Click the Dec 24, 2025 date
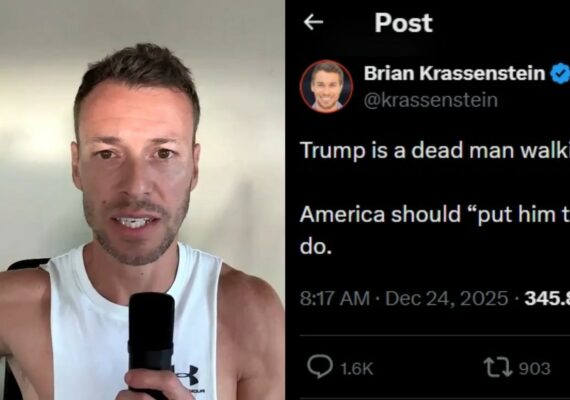Screen dimensions: 570x400 coord(447,299)
